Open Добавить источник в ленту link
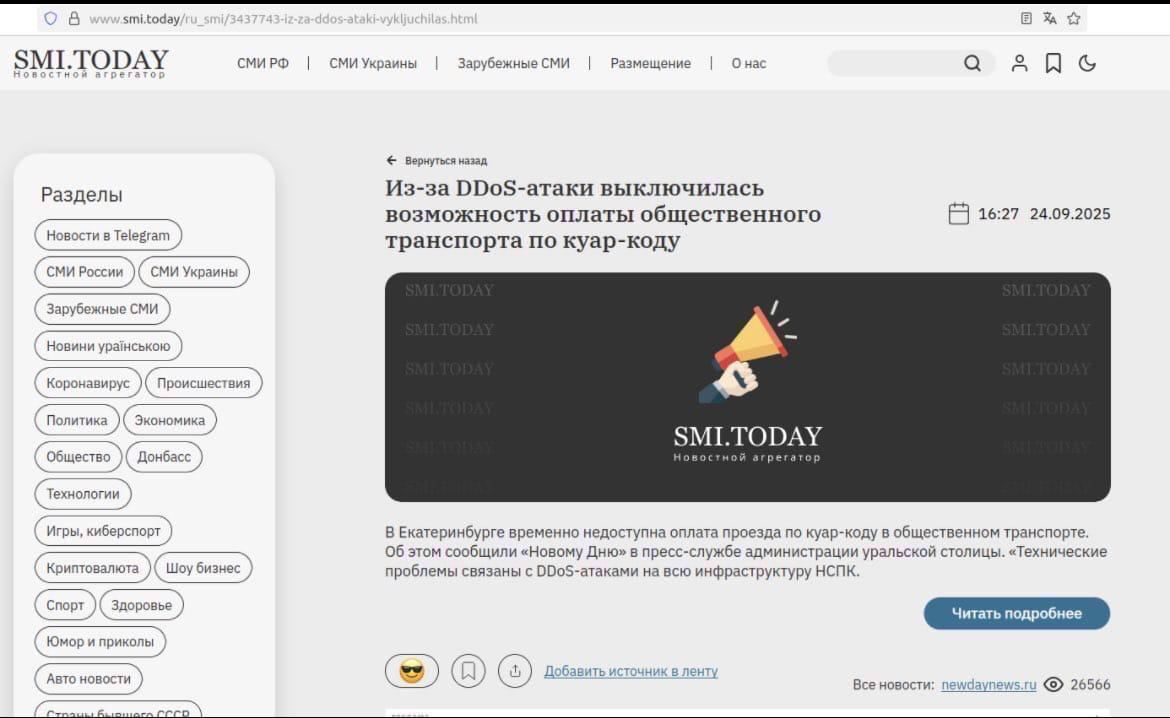The height and width of the screenshot is (718, 1170). pos(631,671)
